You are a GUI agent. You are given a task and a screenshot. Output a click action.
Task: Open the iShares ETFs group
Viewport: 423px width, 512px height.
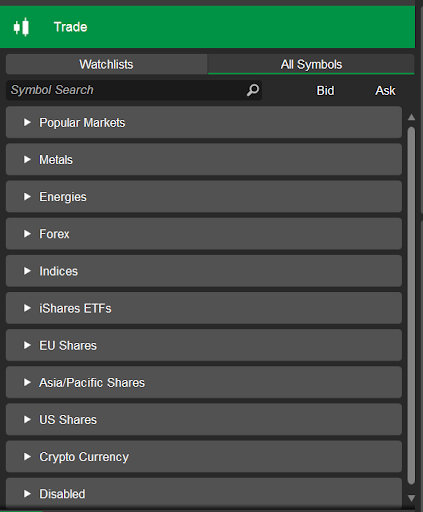(204, 308)
